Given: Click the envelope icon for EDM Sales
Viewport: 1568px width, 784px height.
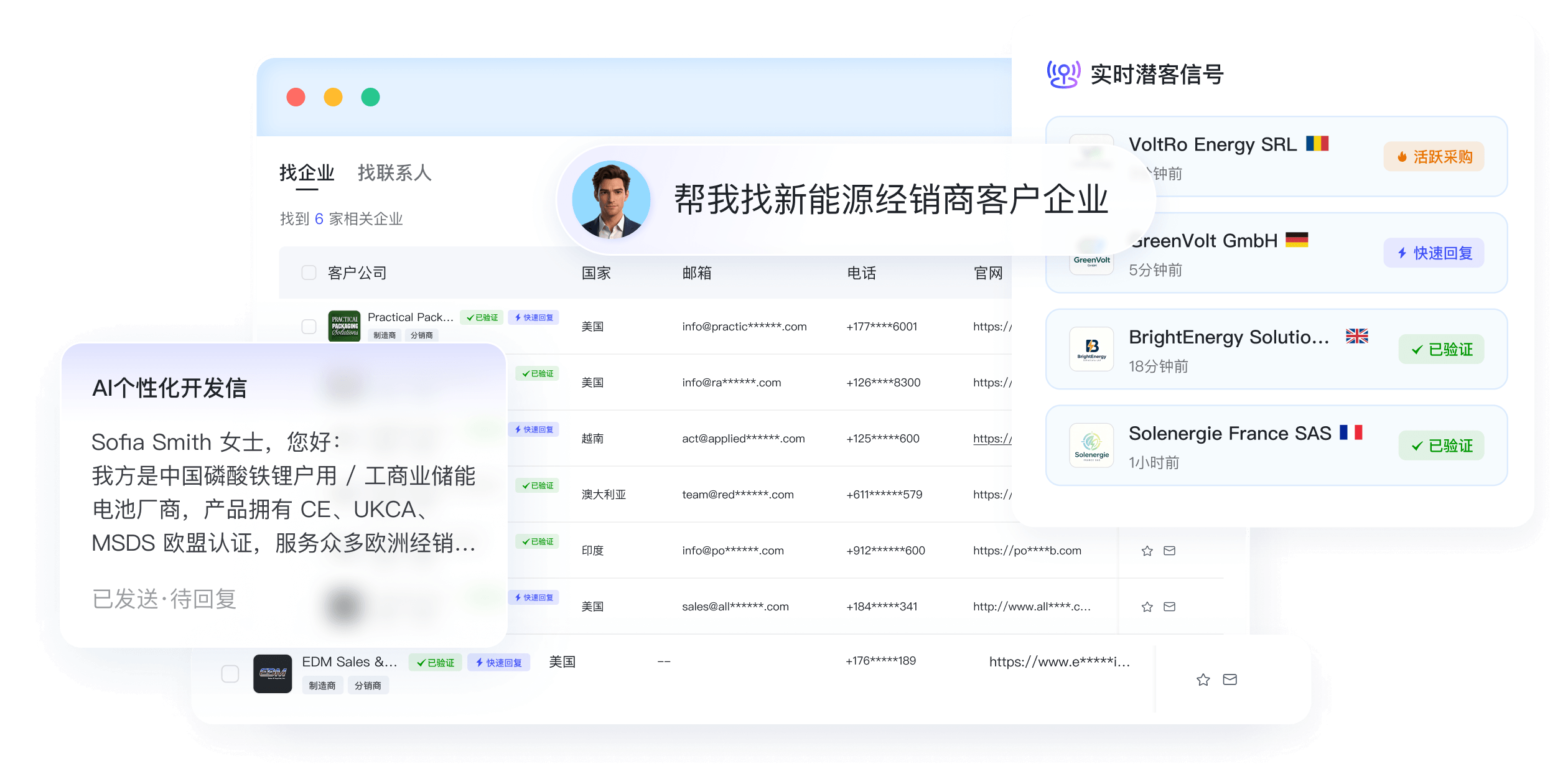Looking at the screenshot, I should click(1230, 679).
